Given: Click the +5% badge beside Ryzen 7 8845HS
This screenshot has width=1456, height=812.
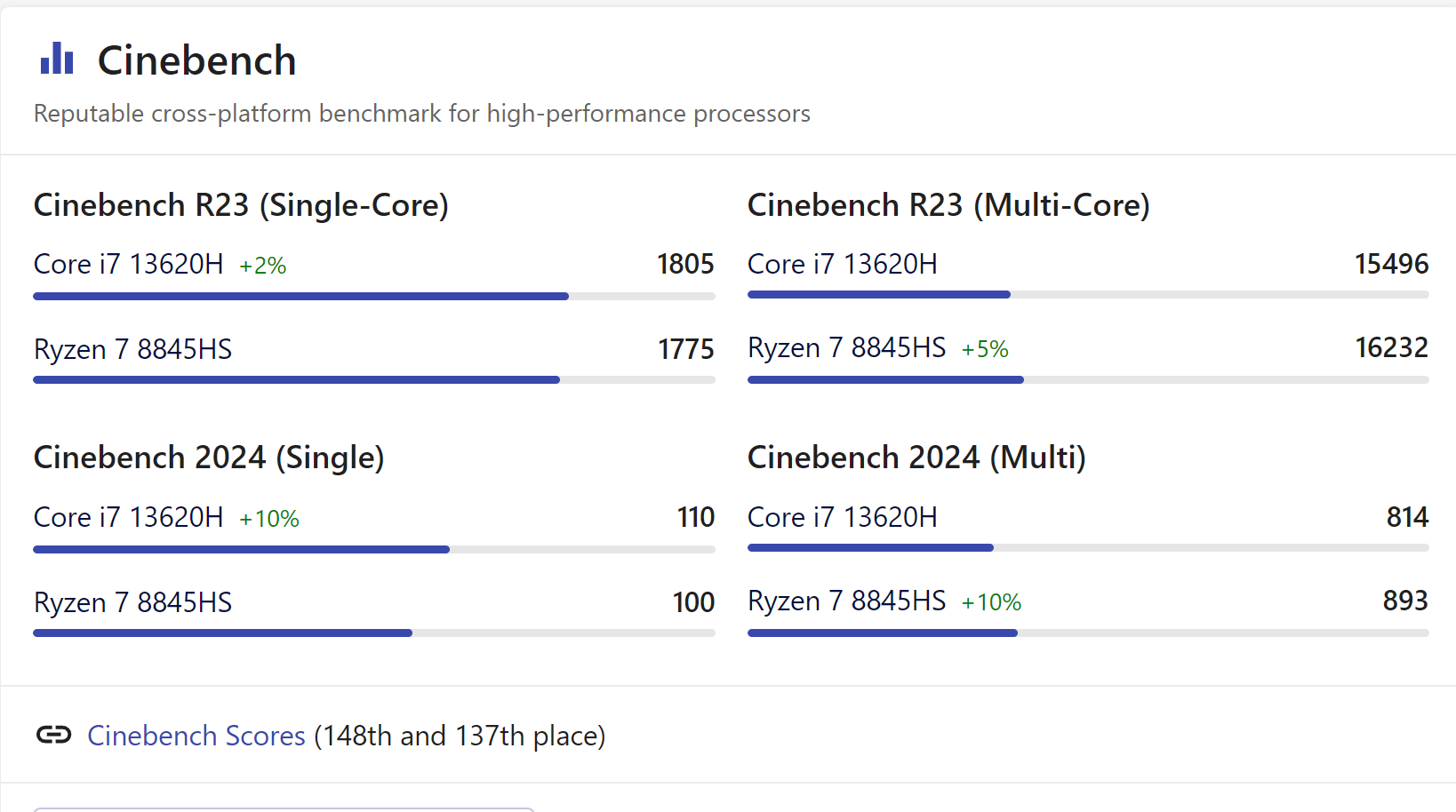Looking at the screenshot, I should click(x=985, y=349).
